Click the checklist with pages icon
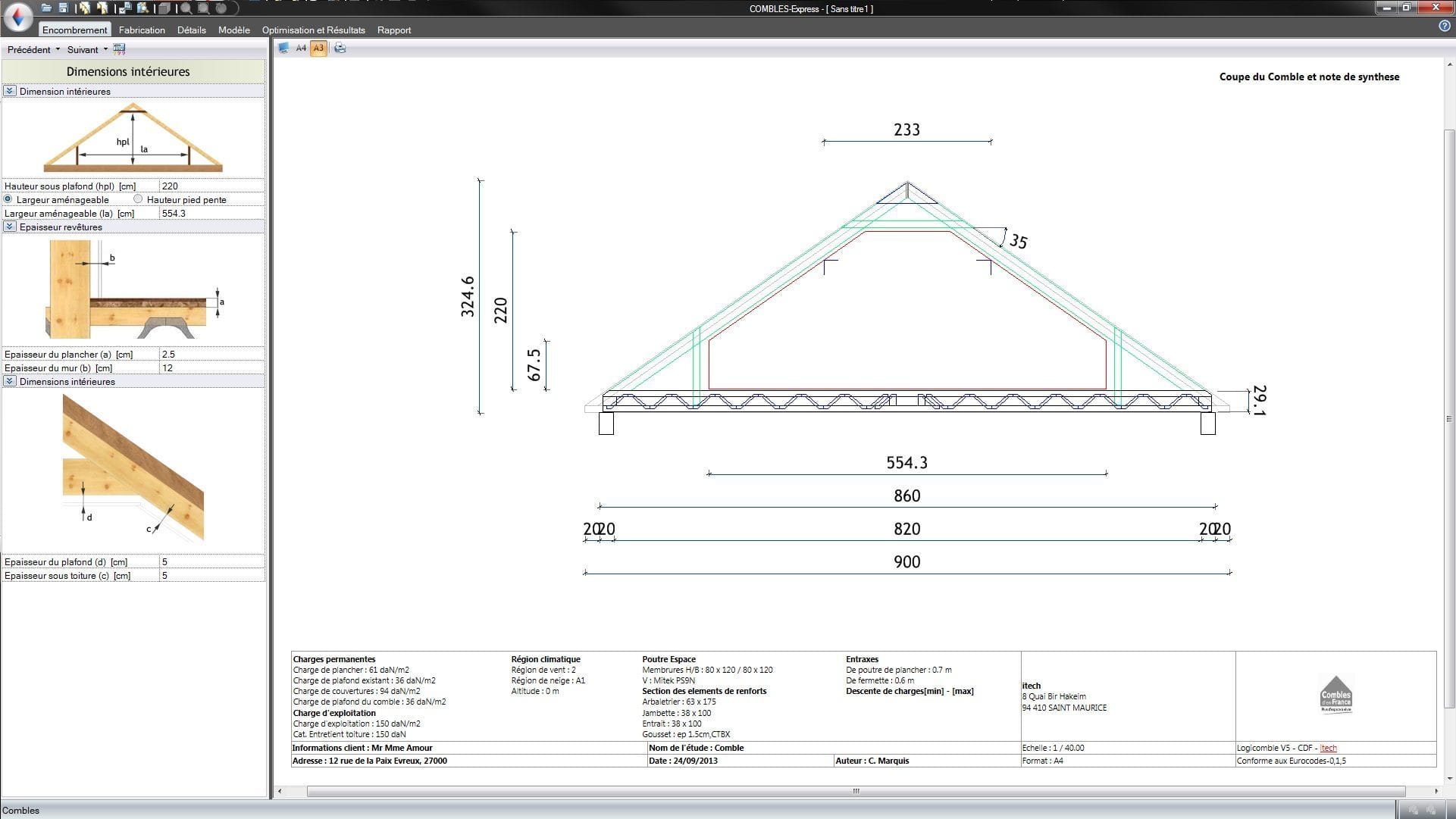Viewport: 1456px width, 819px height. tap(125, 8)
